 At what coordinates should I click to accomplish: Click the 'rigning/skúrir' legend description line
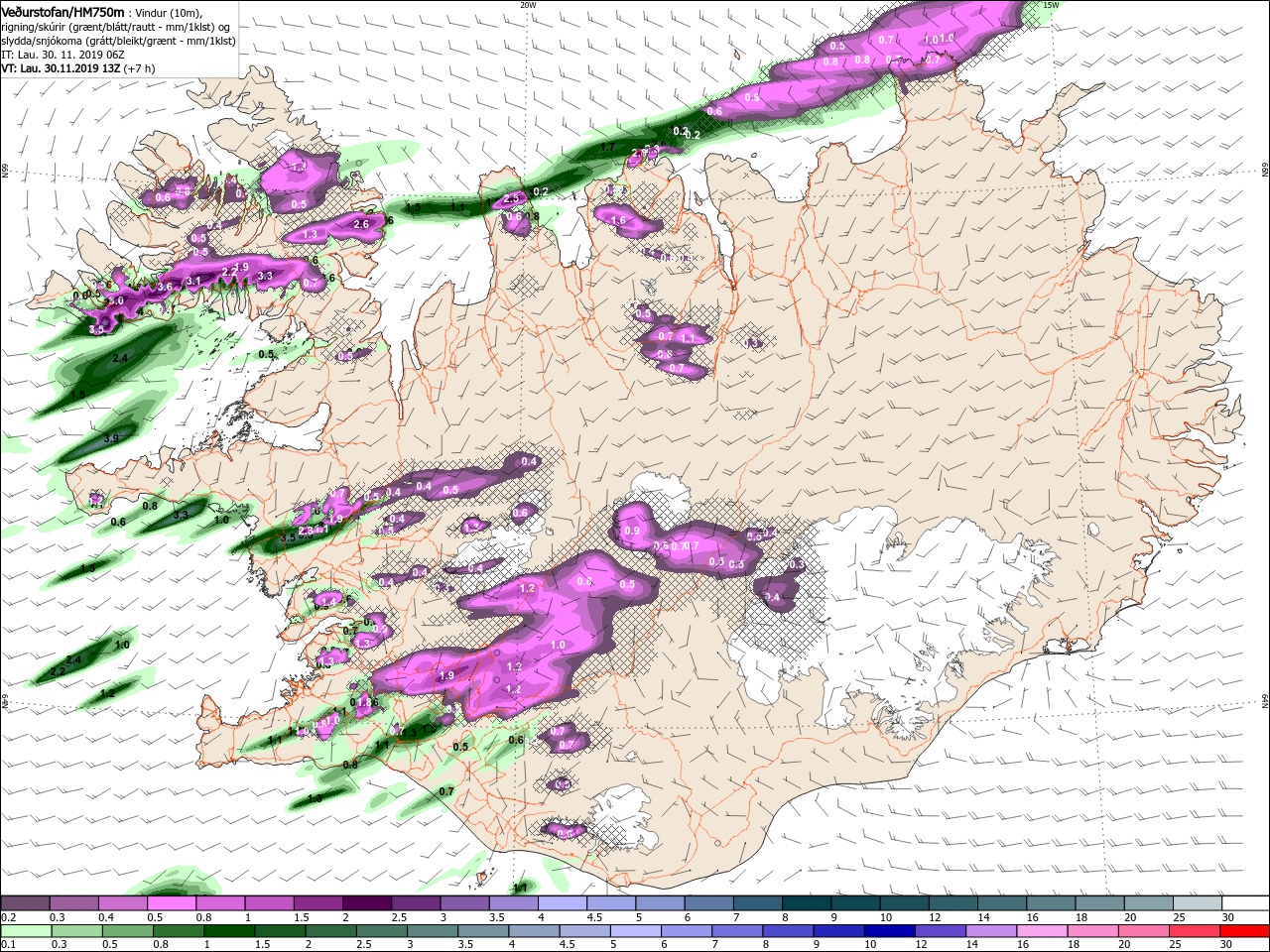point(117,26)
